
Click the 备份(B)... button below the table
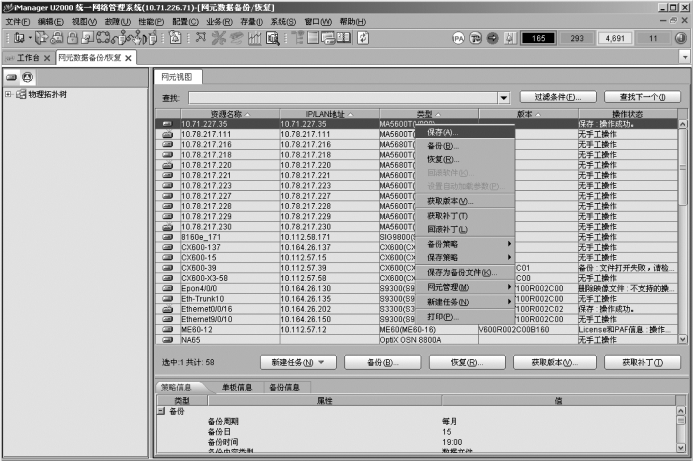point(383,362)
